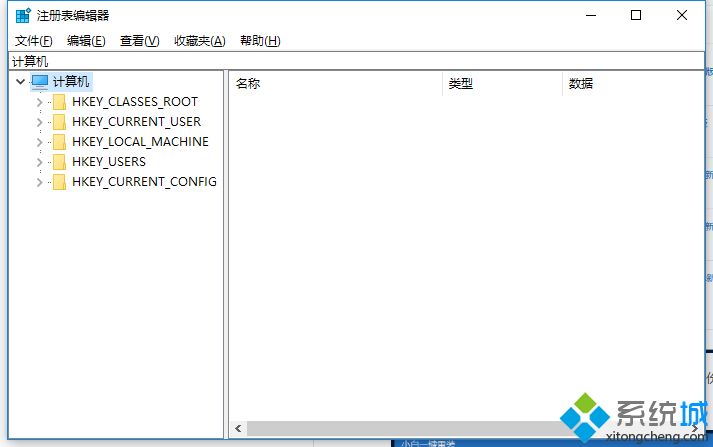Open the 帮助(H) menu
713x447 pixels.
260,41
